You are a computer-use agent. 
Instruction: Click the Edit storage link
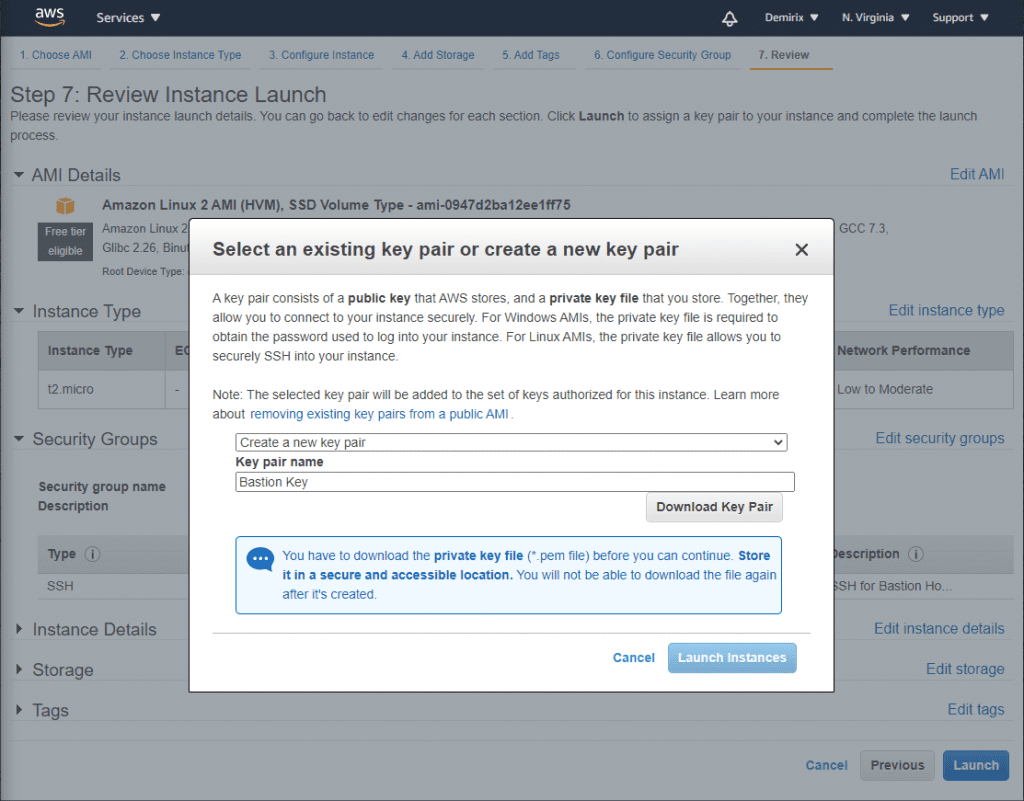tap(965, 668)
